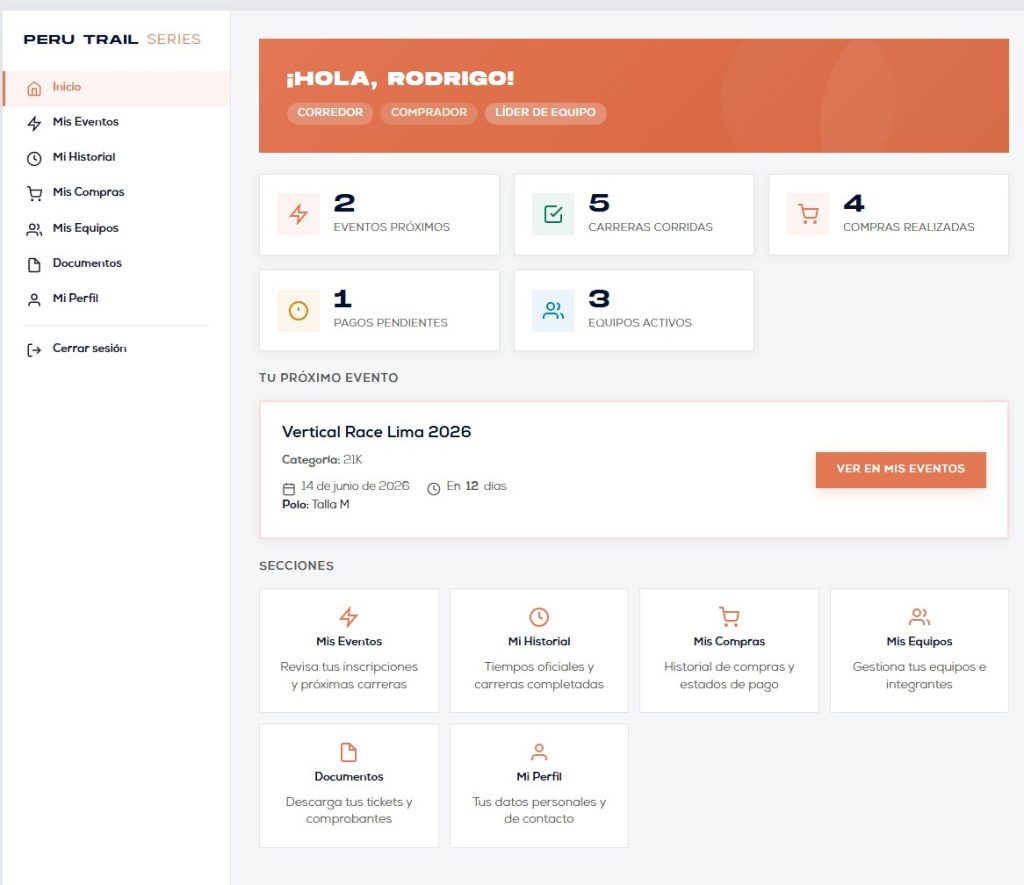Click the Cerrar sesión logout icon

coord(34,350)
